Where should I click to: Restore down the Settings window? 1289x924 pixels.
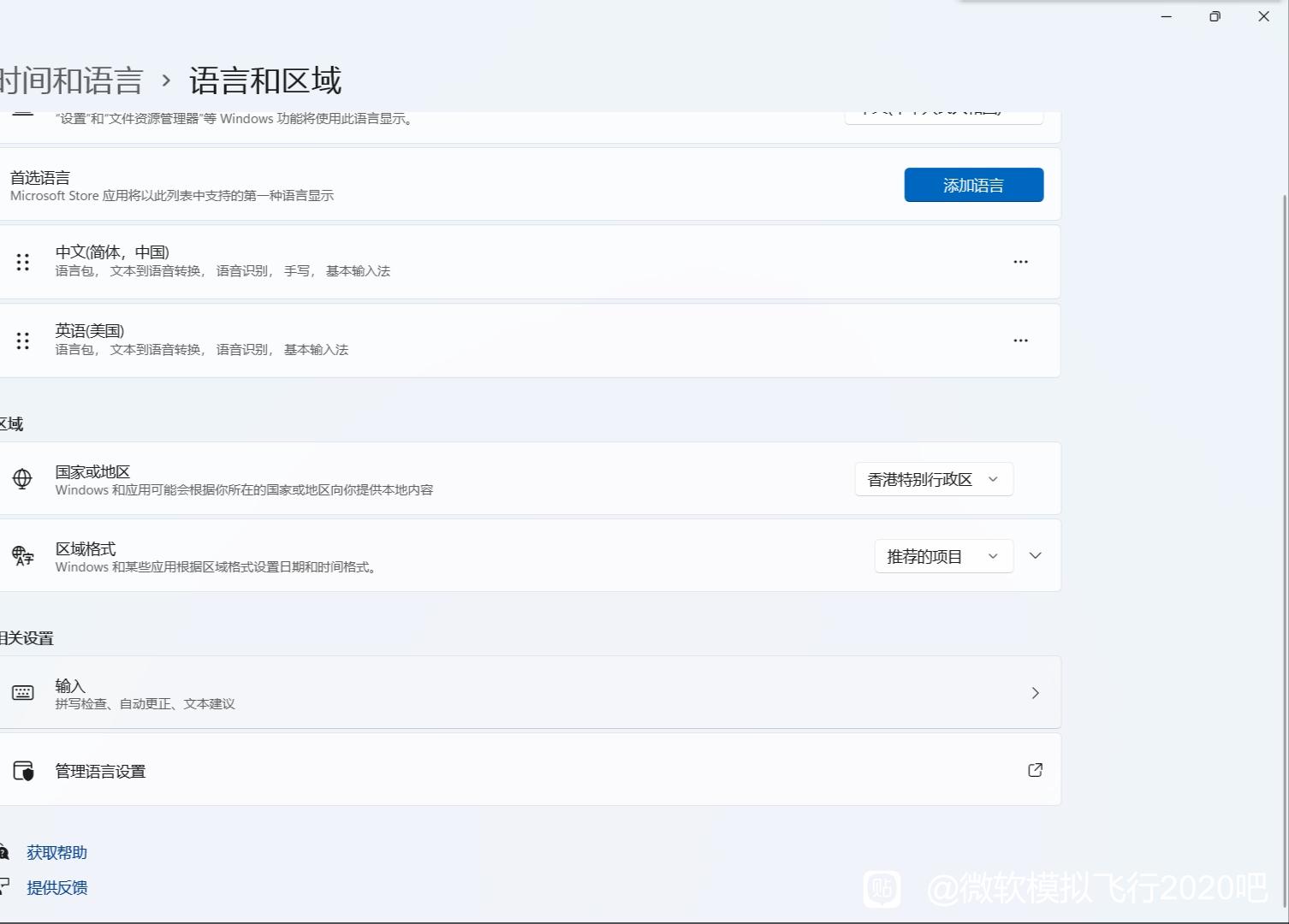click(x=1215, y=16)
